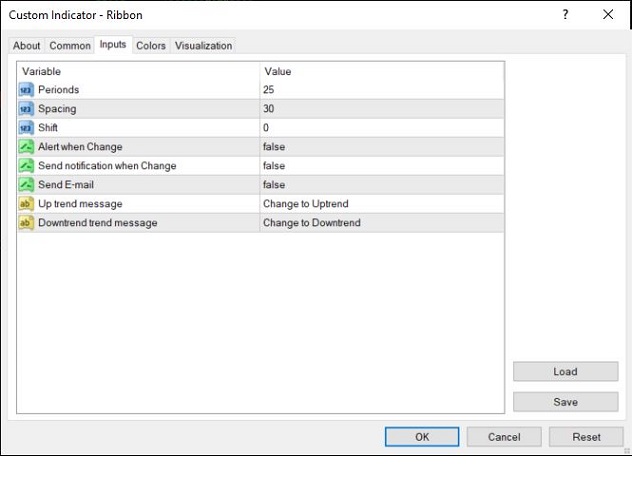
Task: Open the help question mark in title bar
Action: 565,15
